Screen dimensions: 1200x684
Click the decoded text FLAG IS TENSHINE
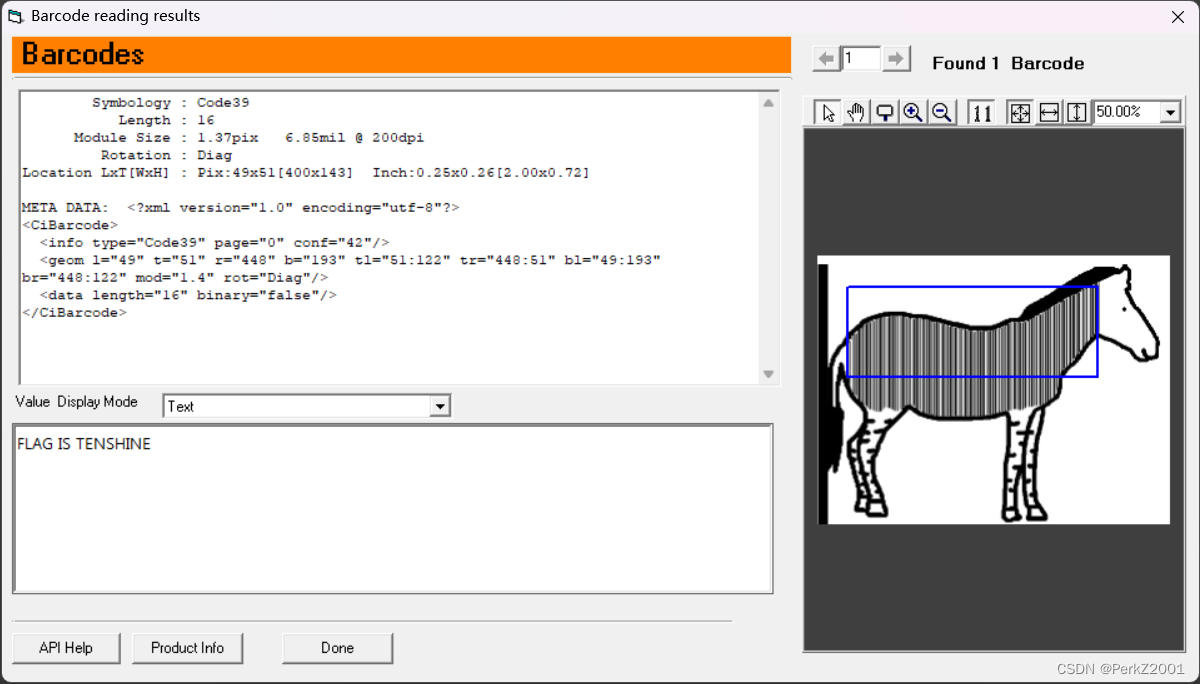pyautogui.click(x=84, y=444)
